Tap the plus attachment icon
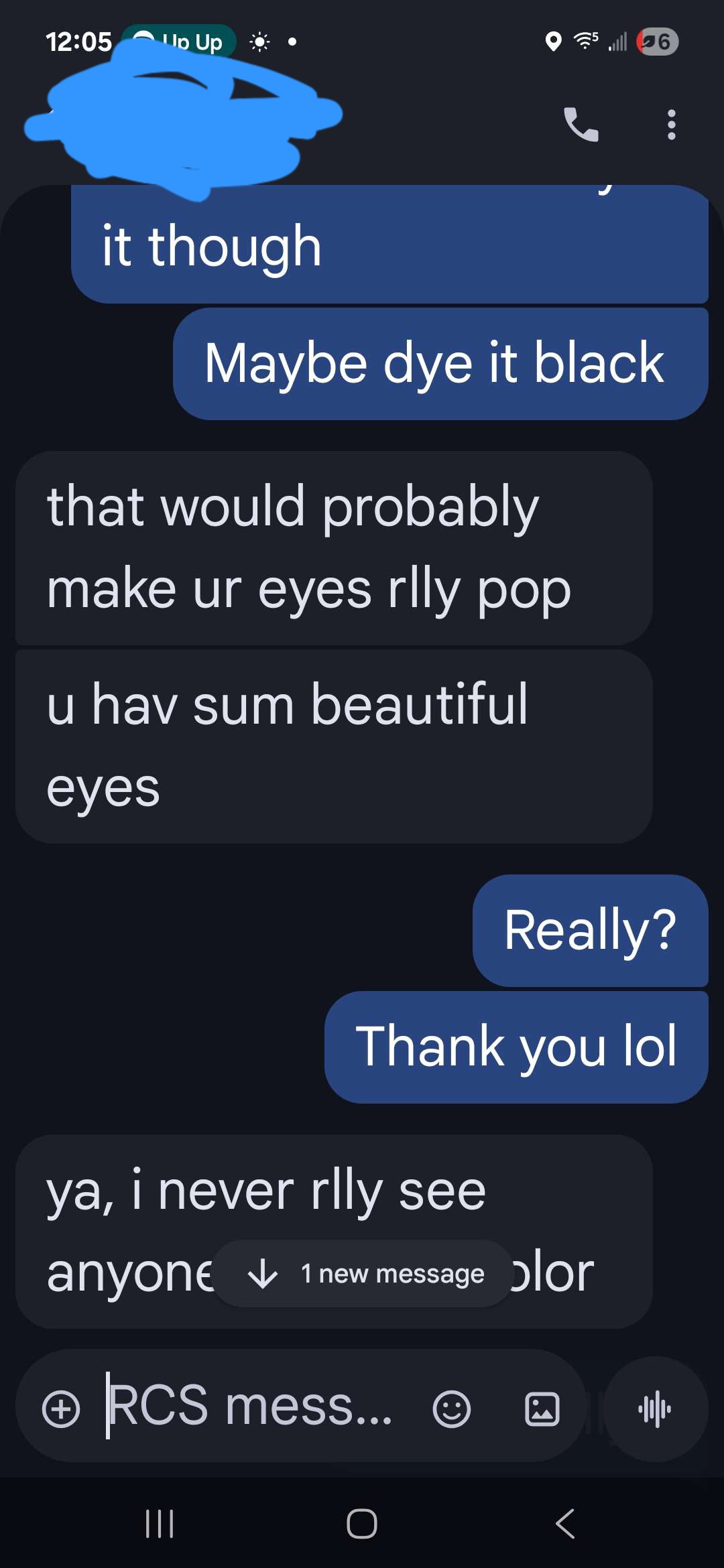This screenshot has width=724, height=1568. (61, 1409)
